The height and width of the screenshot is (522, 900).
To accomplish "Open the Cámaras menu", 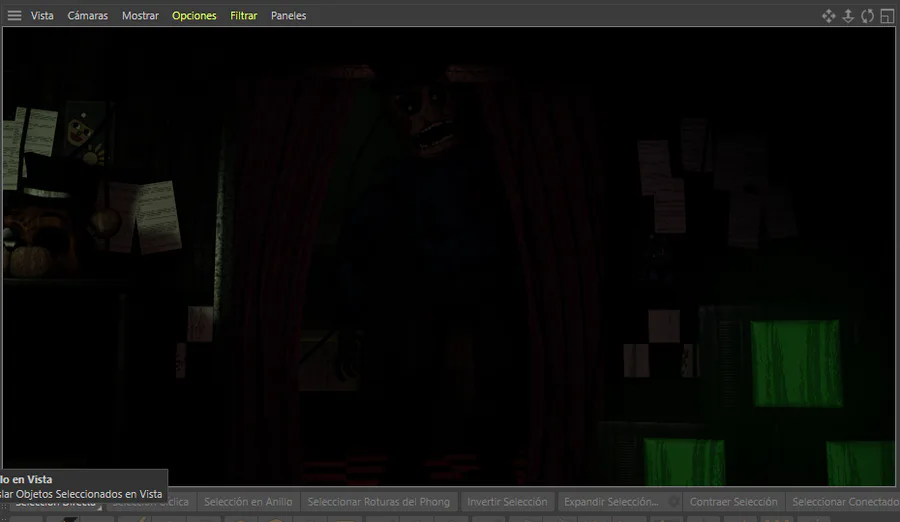I will coord(87,16).
